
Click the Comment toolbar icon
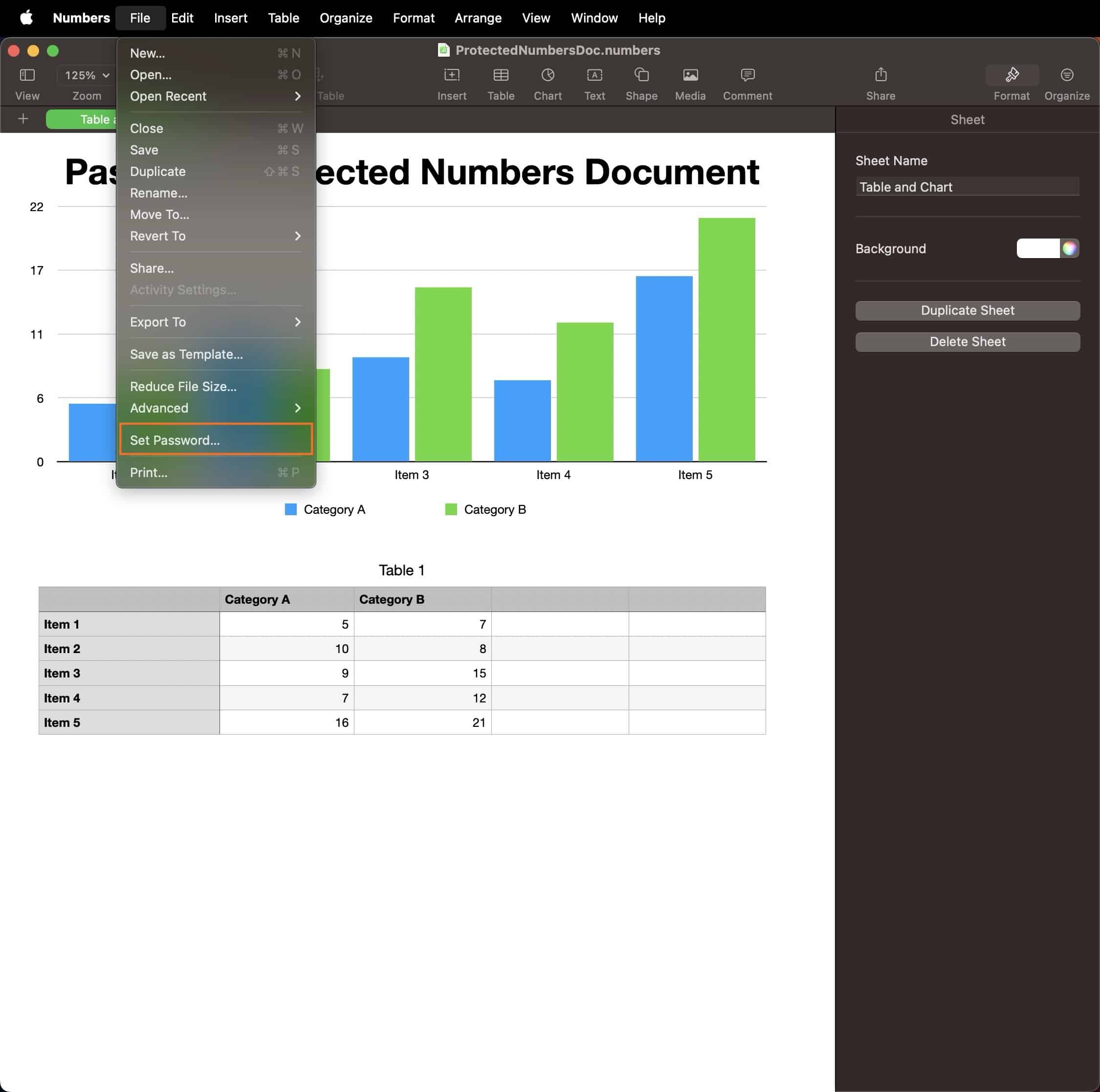pos(748,75)
